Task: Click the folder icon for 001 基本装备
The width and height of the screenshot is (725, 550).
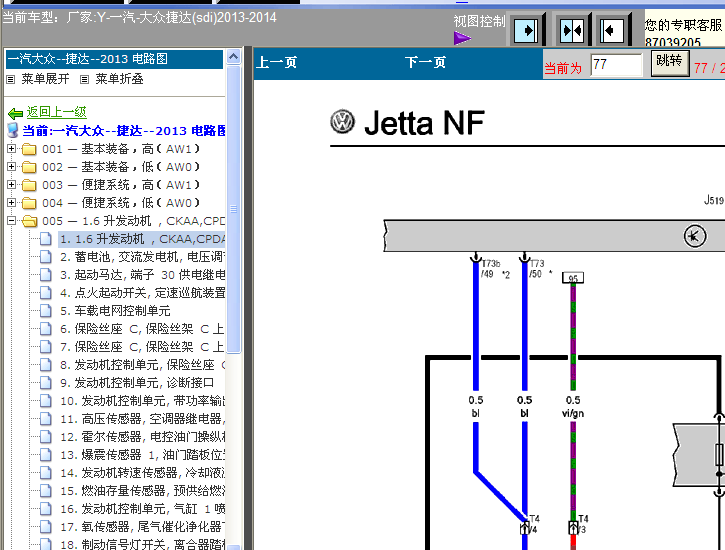Action: point(29,149)
